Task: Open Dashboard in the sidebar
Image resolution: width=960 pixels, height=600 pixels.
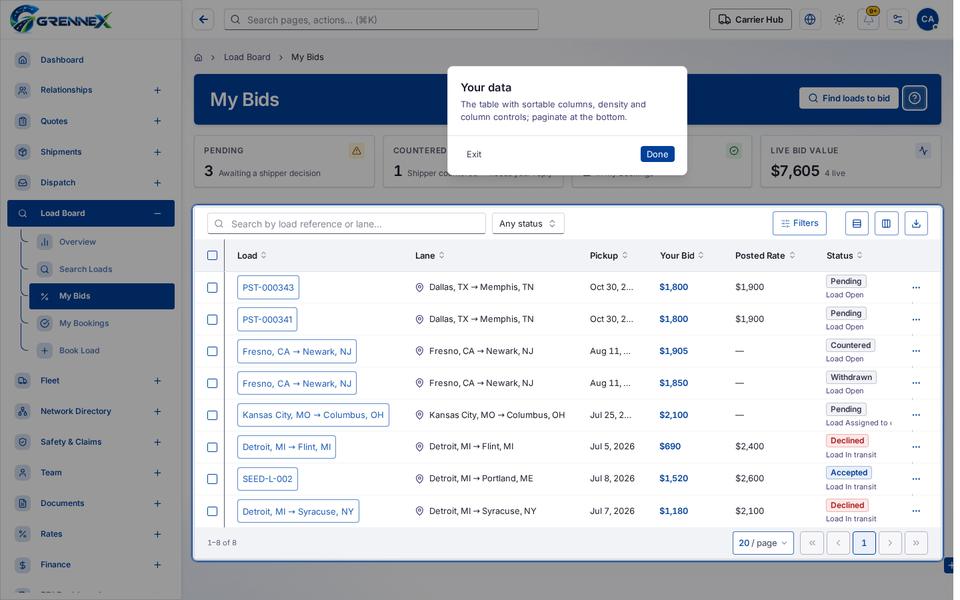Action: (x=91, y=59)
